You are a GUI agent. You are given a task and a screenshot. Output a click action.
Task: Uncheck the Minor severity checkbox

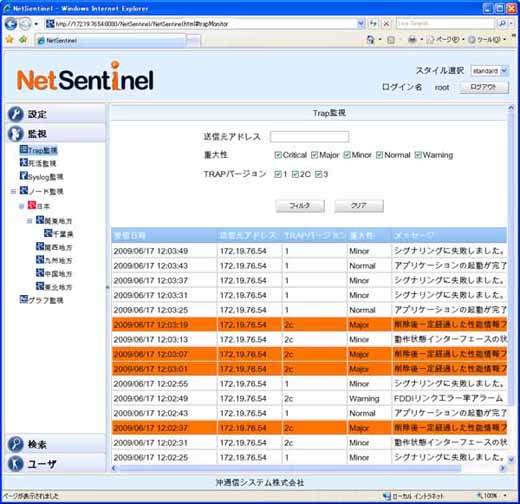tap(347, 155)
